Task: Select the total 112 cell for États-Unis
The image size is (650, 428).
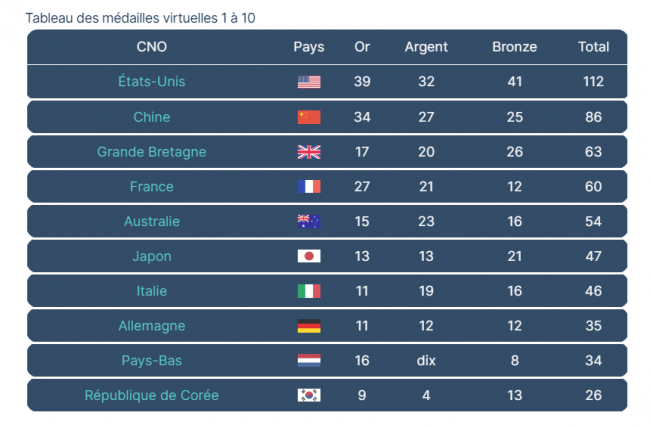Action: click(x=593, y=81)
